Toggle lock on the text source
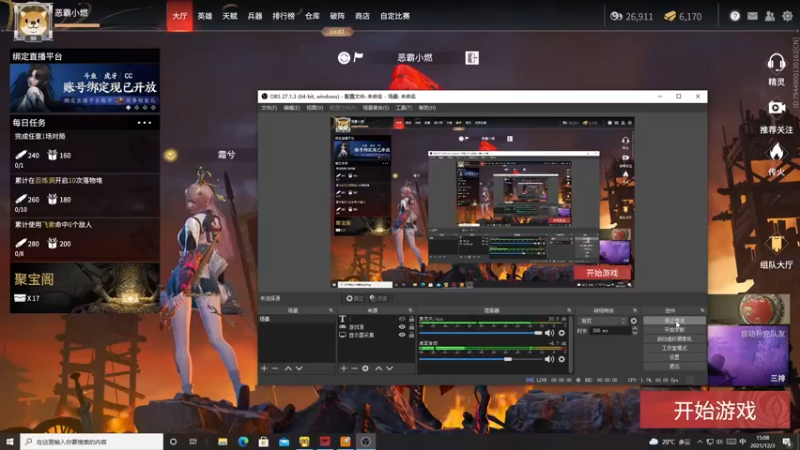Viewport: 800px width, 450px height. pyautogui.click(x=411, y=319)
